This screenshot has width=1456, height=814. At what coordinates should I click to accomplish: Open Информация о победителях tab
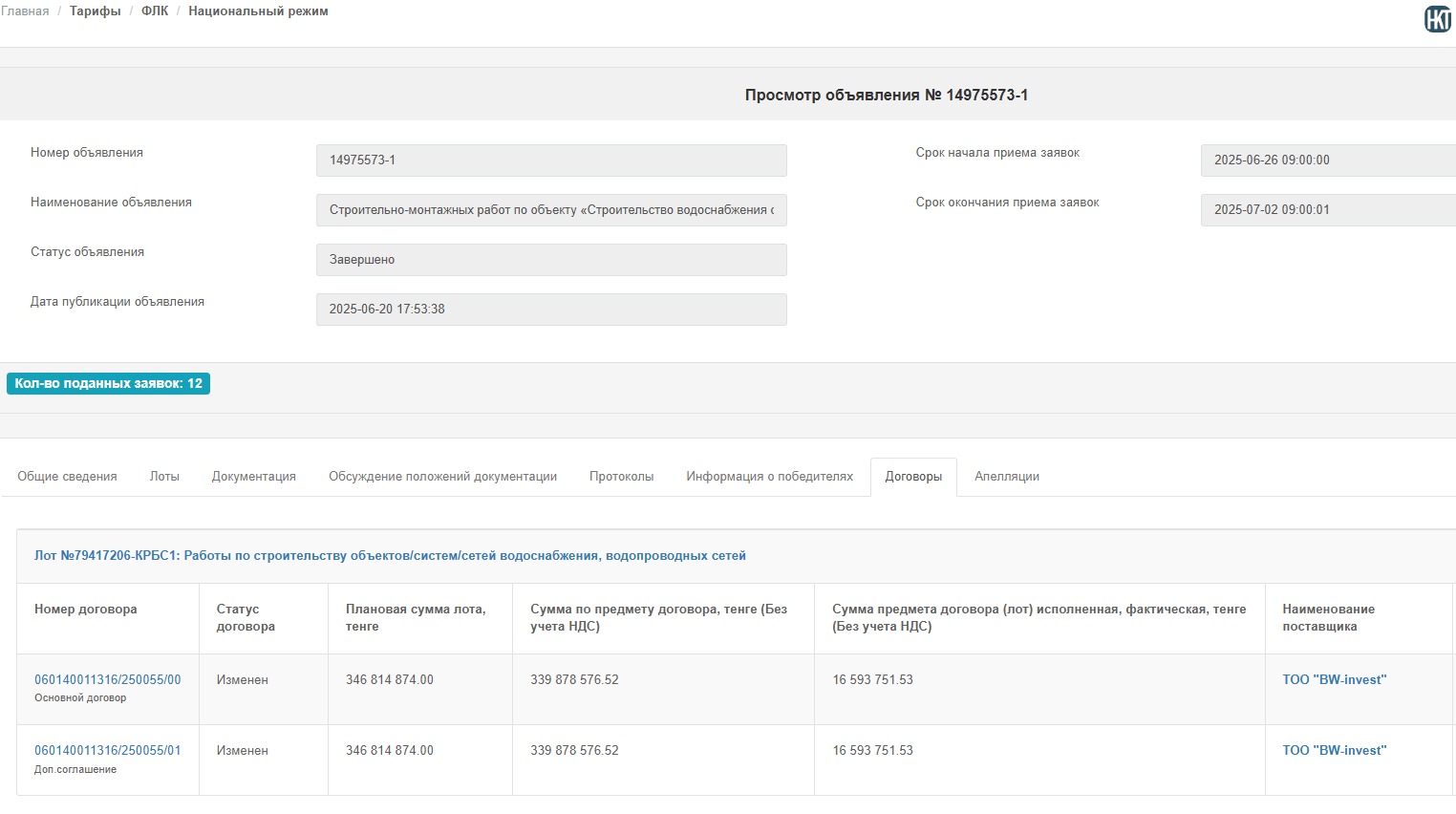(x=769, y=477)
